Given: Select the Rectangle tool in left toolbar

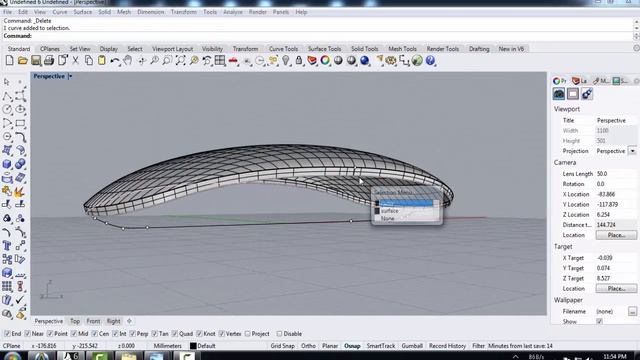Looking at the screenshot, I should click(x=20, y=123).
